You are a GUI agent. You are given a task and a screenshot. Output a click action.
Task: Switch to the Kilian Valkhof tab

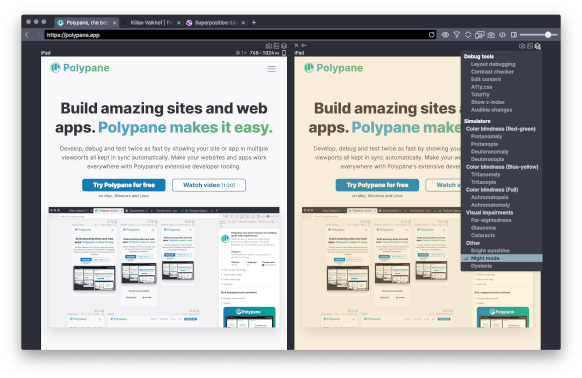coord(151,23)
